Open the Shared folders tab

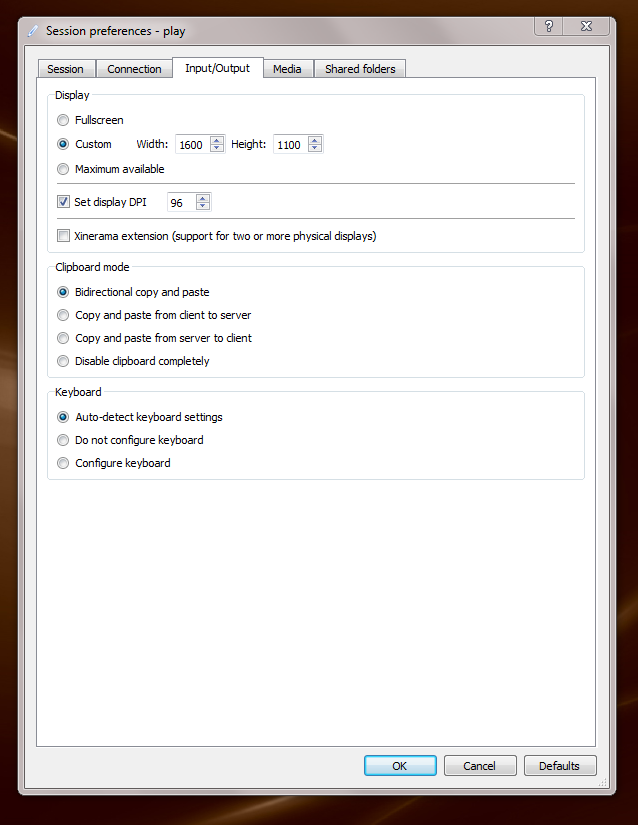coord(360,69)
